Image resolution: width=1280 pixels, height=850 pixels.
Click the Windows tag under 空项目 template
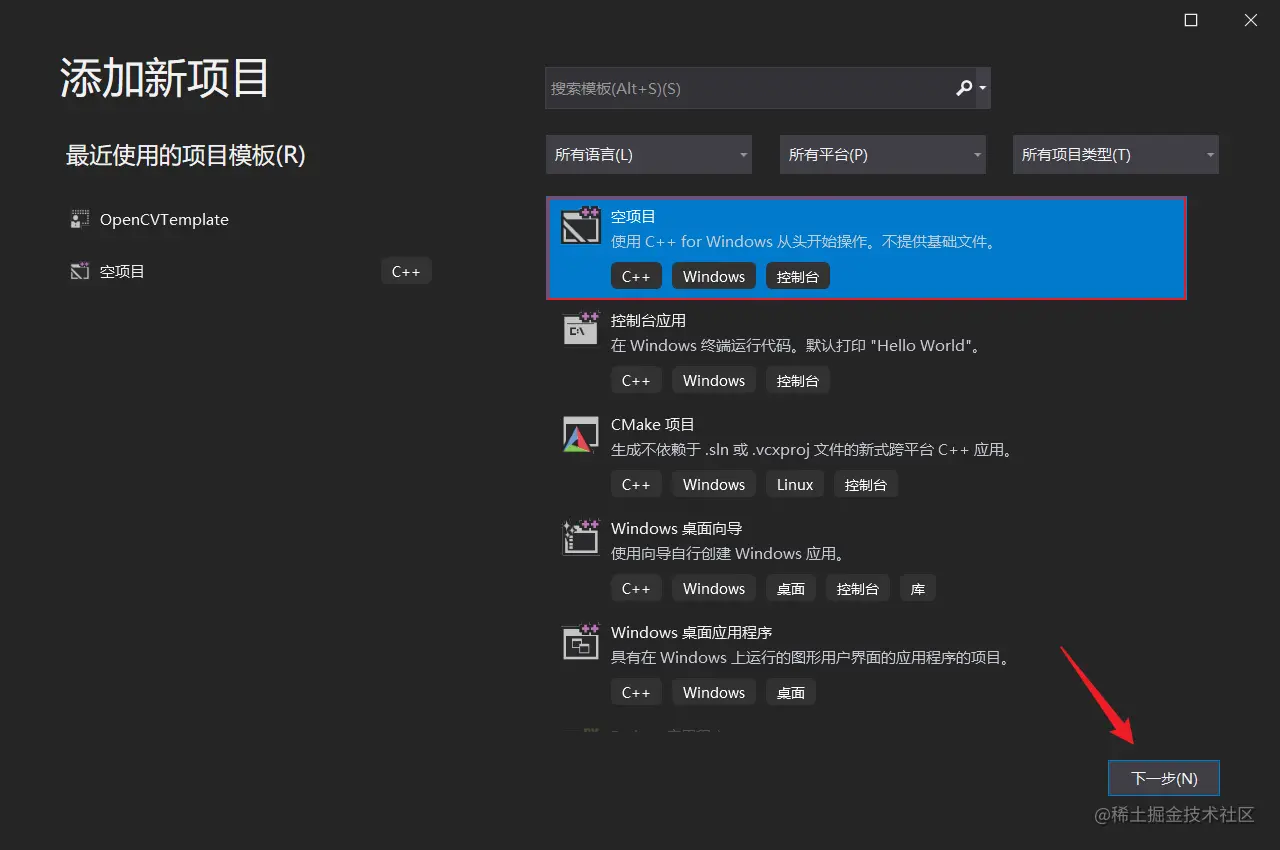(x=714, y=276)
